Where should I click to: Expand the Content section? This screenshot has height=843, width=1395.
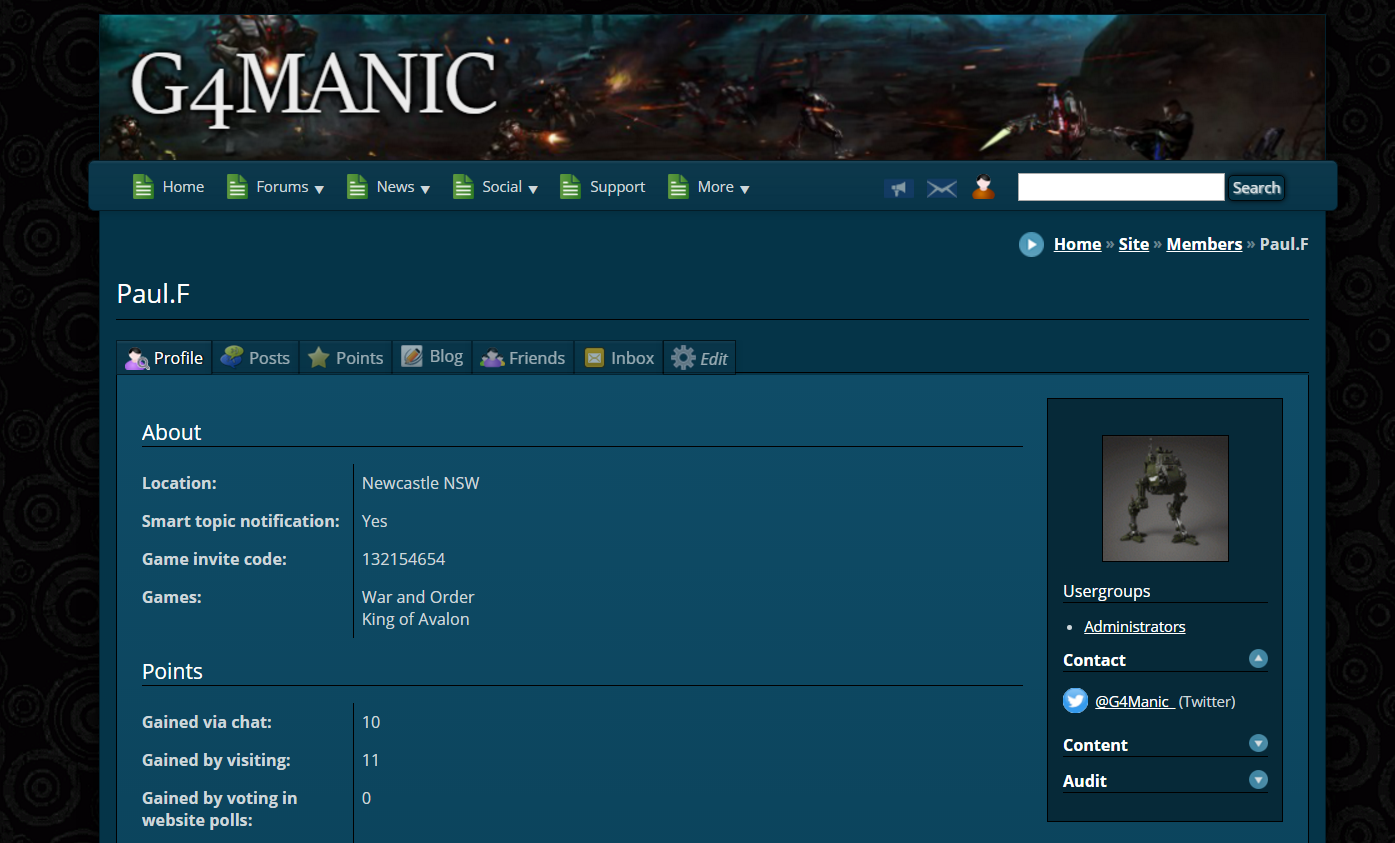click(1258, 744)
